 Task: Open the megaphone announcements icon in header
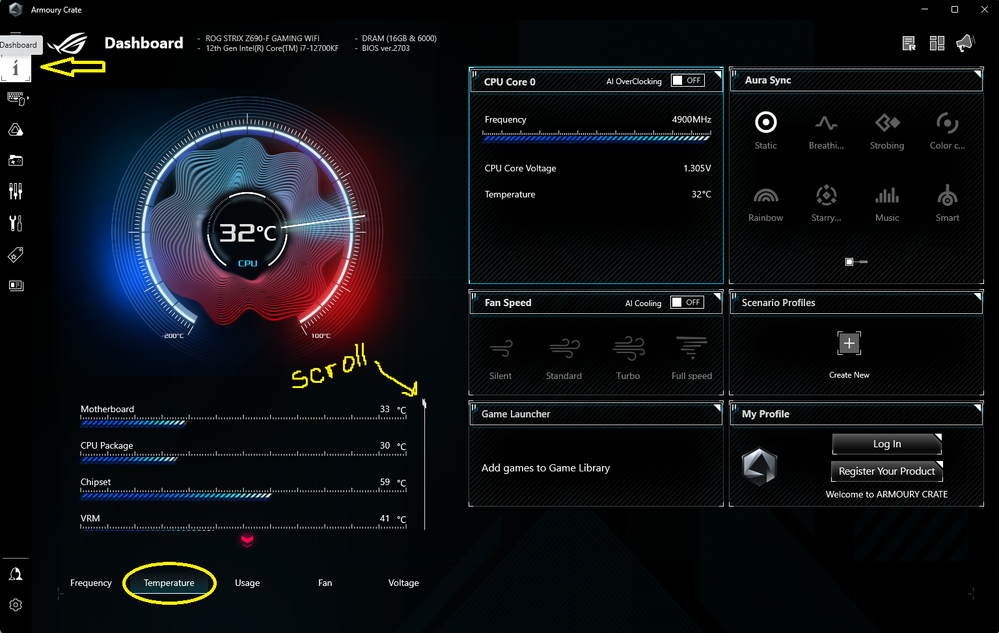tap(965, 43)
